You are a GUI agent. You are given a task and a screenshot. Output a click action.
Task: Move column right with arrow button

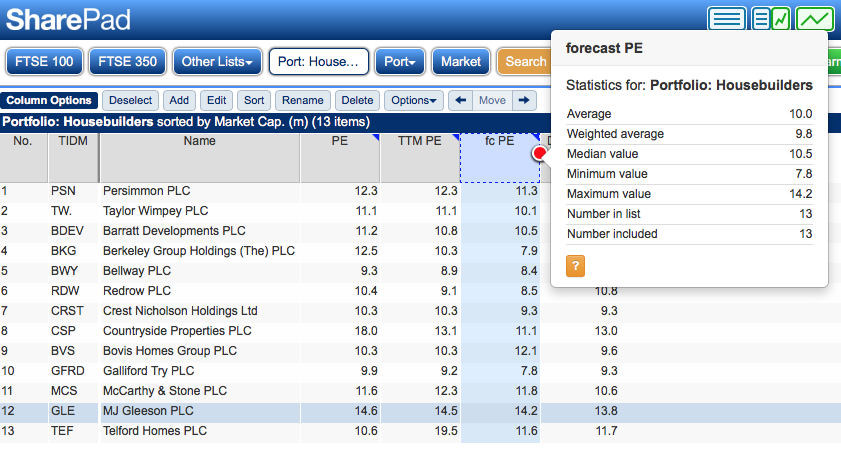click(x=525, y=100)
